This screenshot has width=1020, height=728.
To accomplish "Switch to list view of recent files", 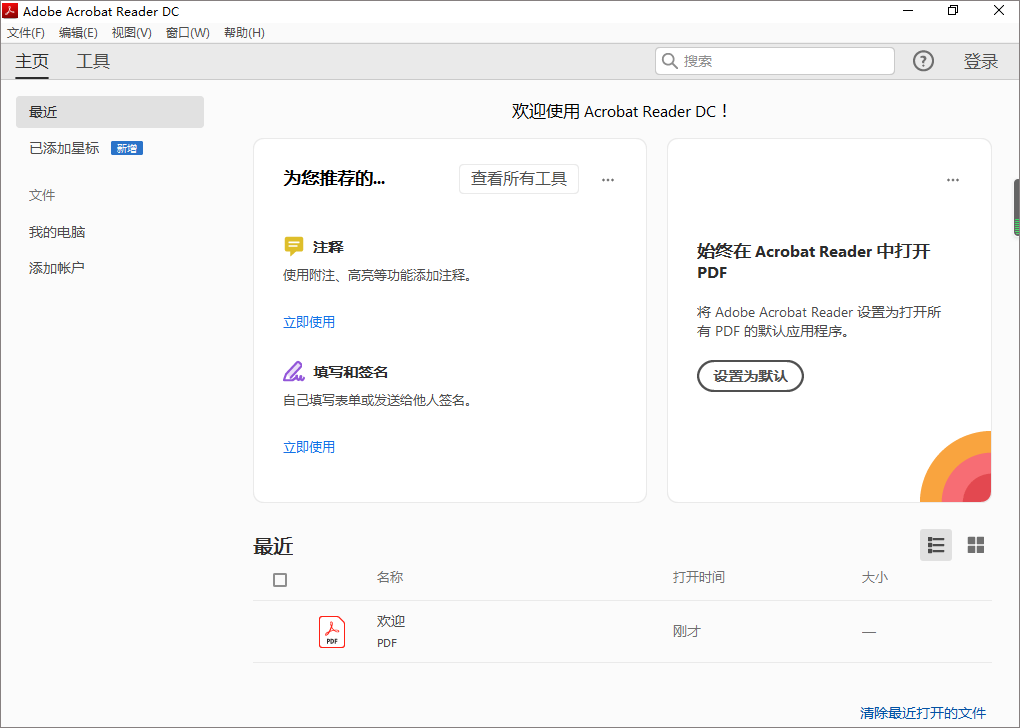I will tap(936, 545).
